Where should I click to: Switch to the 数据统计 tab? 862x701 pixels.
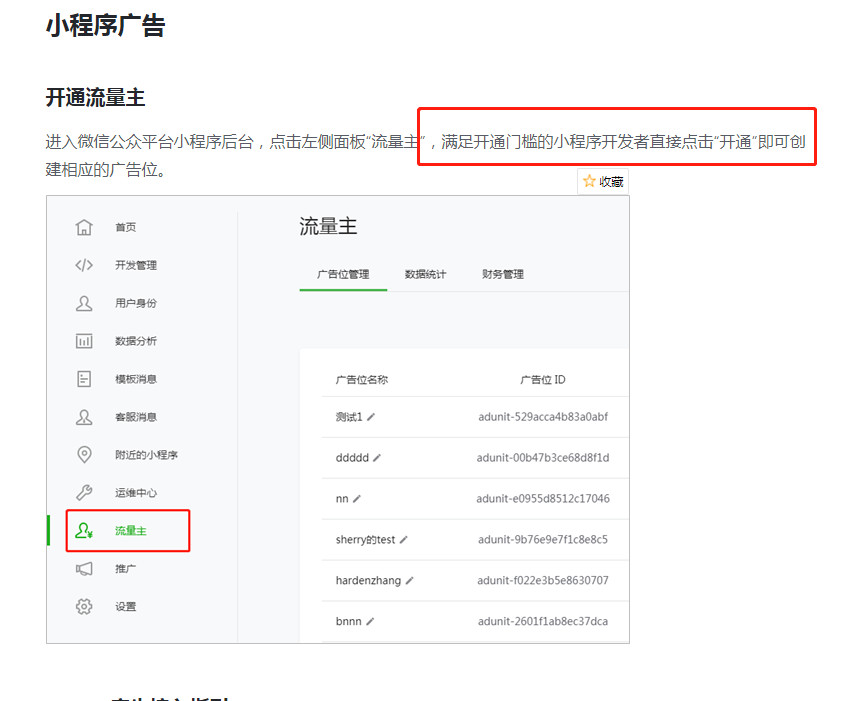(x=426, y=274)
